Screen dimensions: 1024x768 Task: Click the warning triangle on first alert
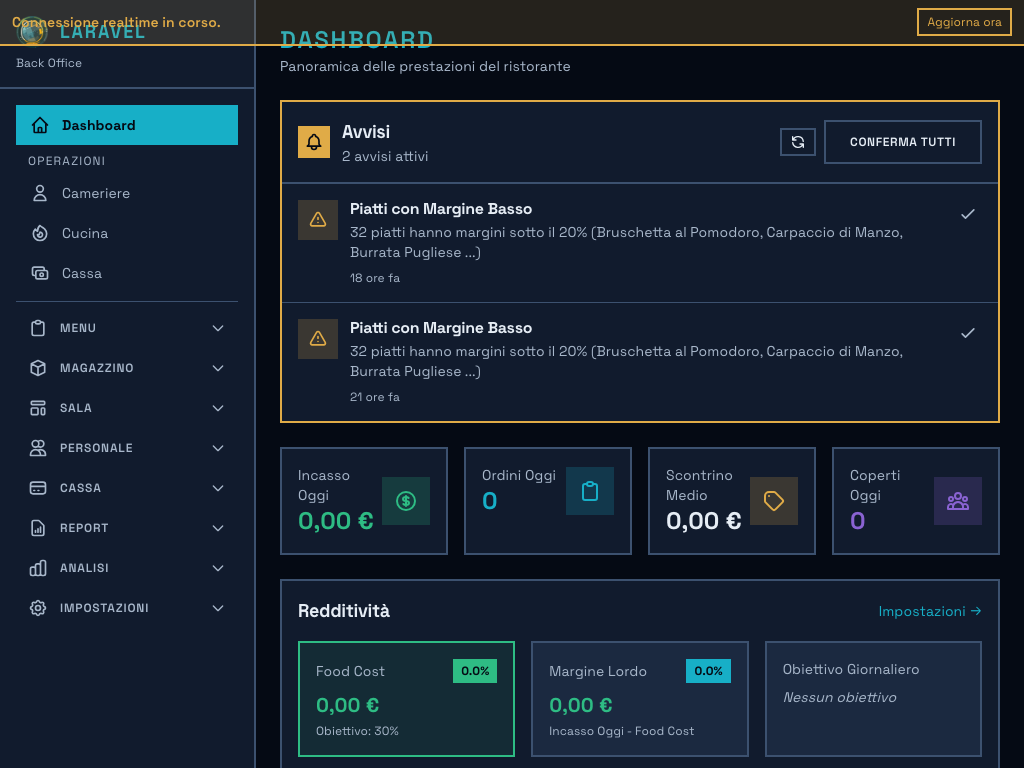coord(318,218)
